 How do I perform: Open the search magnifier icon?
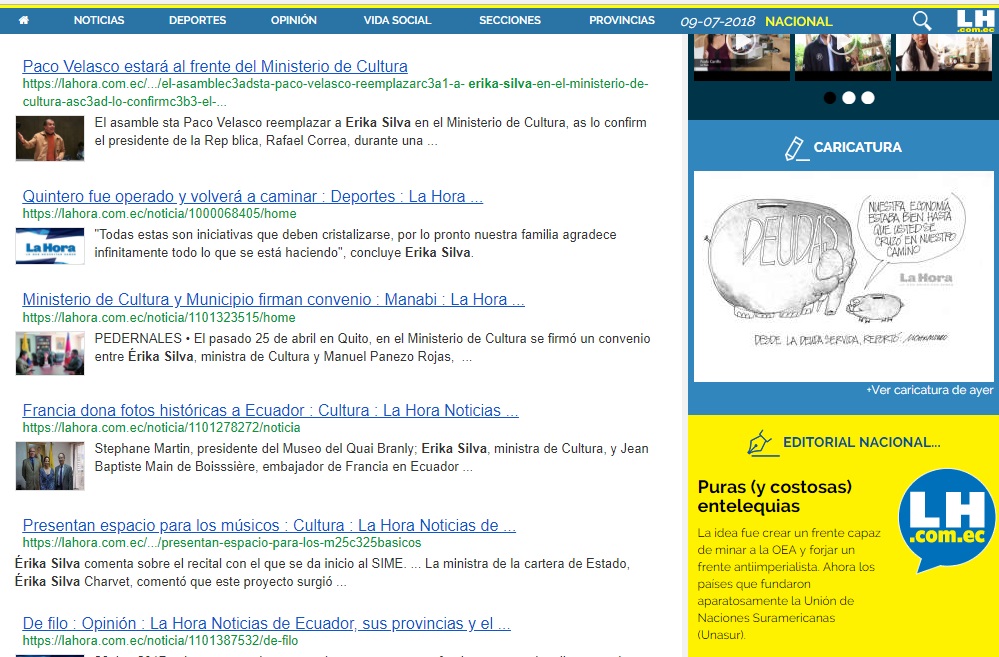(x=922, y=21)
